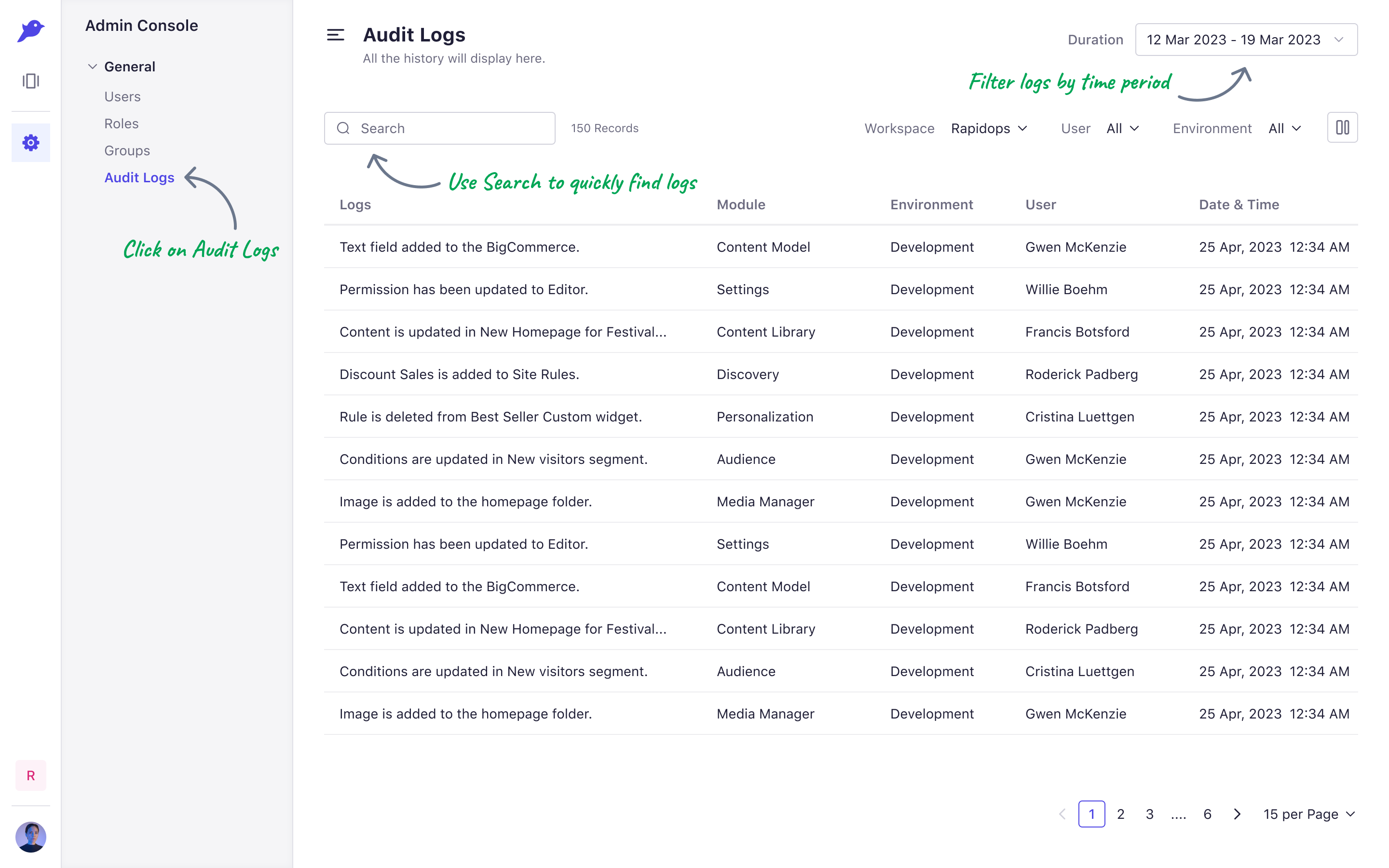Select page 1 in pagination
The image size is (1389, 868).
click(x=1092, y=814)
